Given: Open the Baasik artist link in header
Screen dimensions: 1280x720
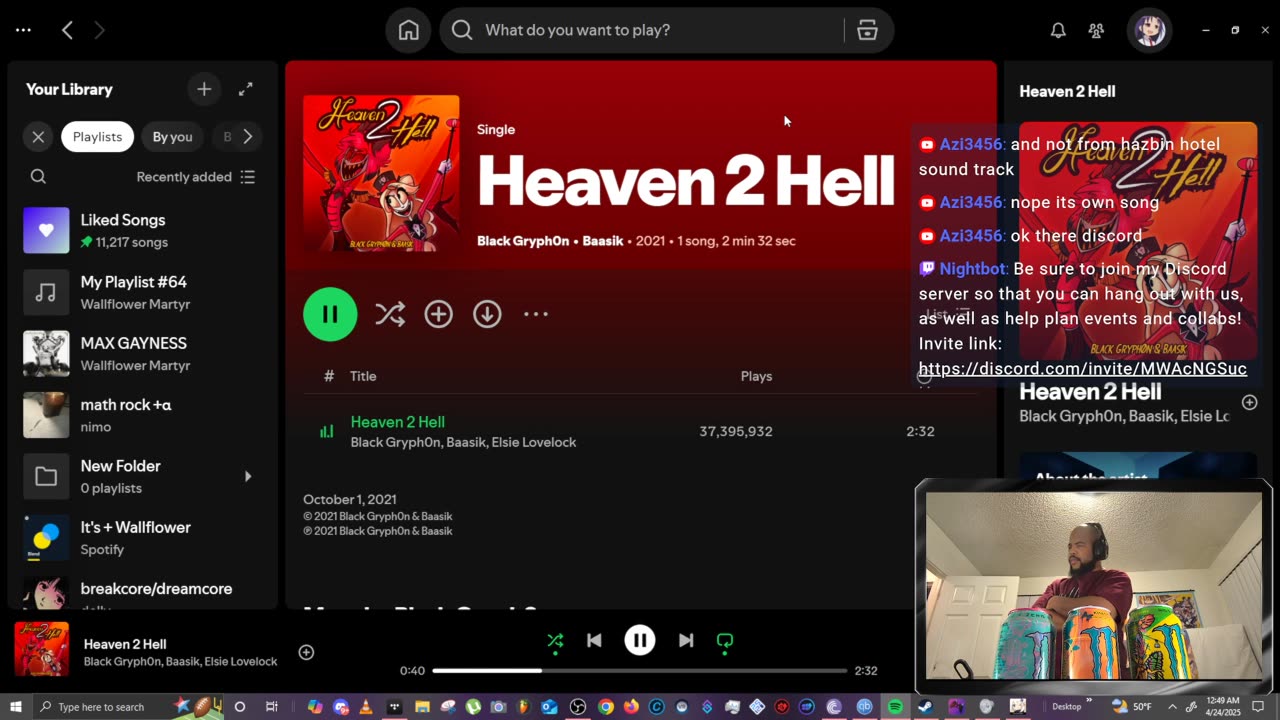Looking at the screenshot, I should click(603, 241).
